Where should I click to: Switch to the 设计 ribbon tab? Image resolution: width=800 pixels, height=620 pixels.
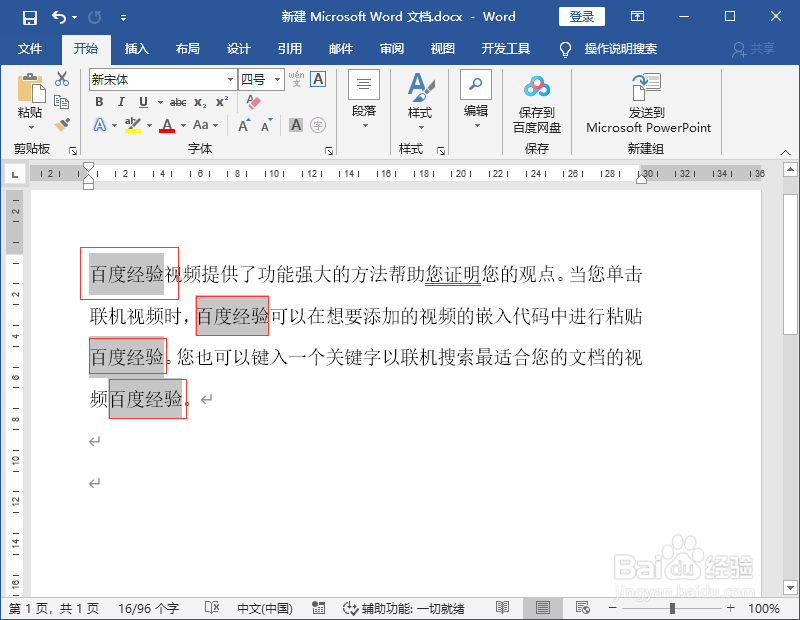click(238, 48)
